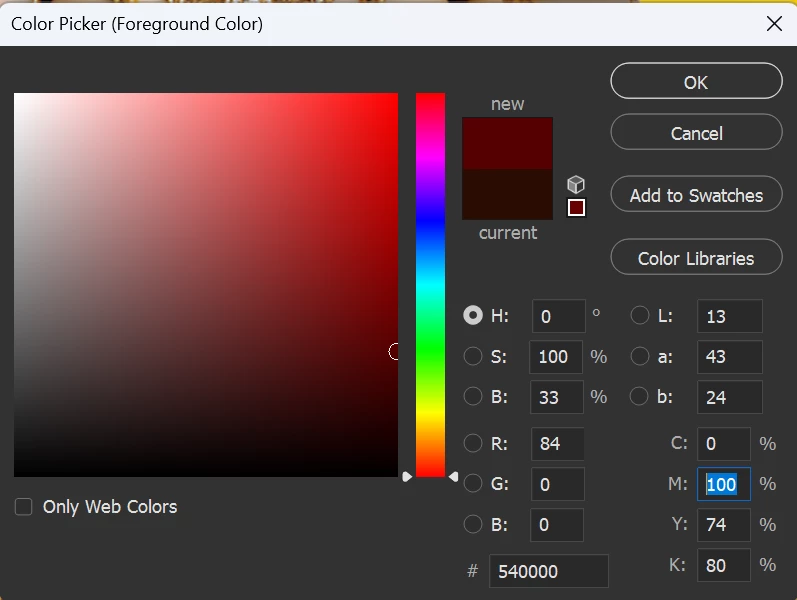Click the R field showing 84
This screenshot has width=797, height=600.
557,444
